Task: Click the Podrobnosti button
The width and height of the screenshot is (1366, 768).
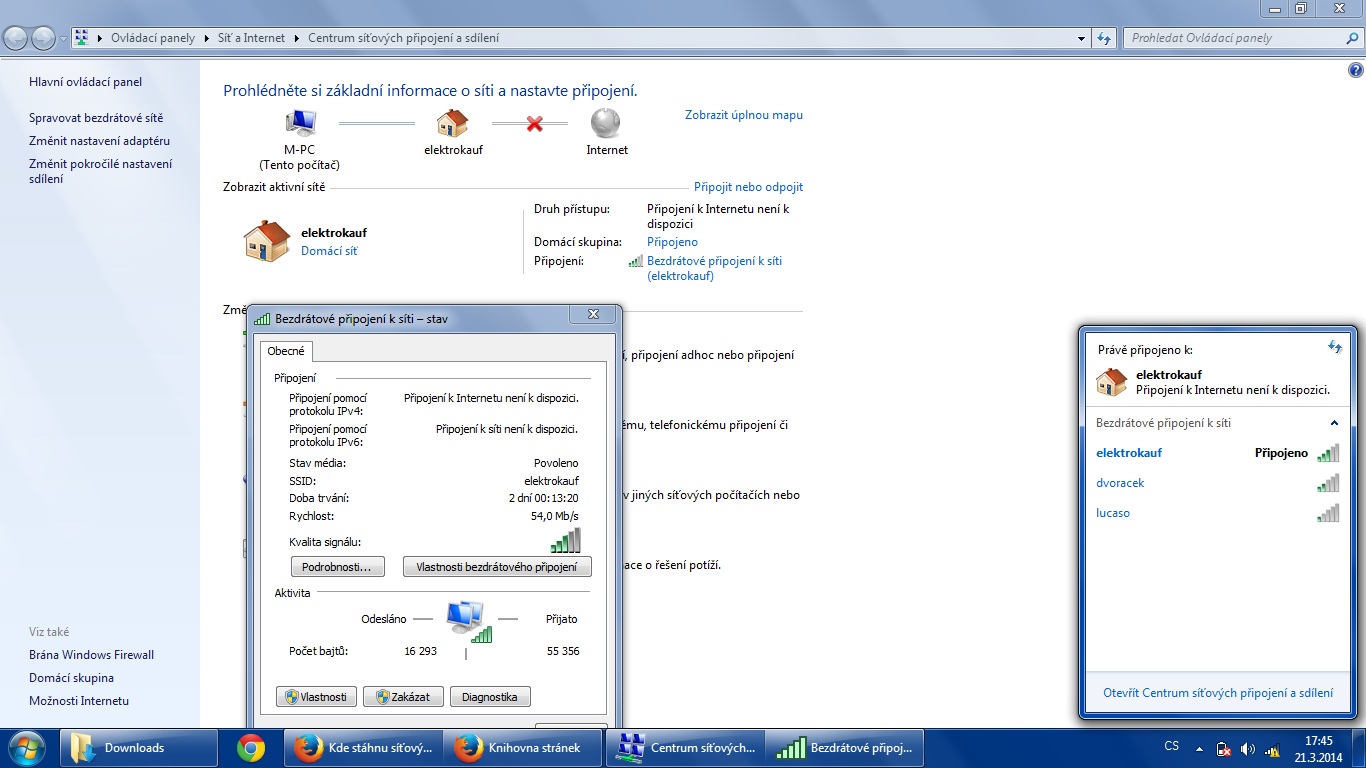Action: point(337,567)
